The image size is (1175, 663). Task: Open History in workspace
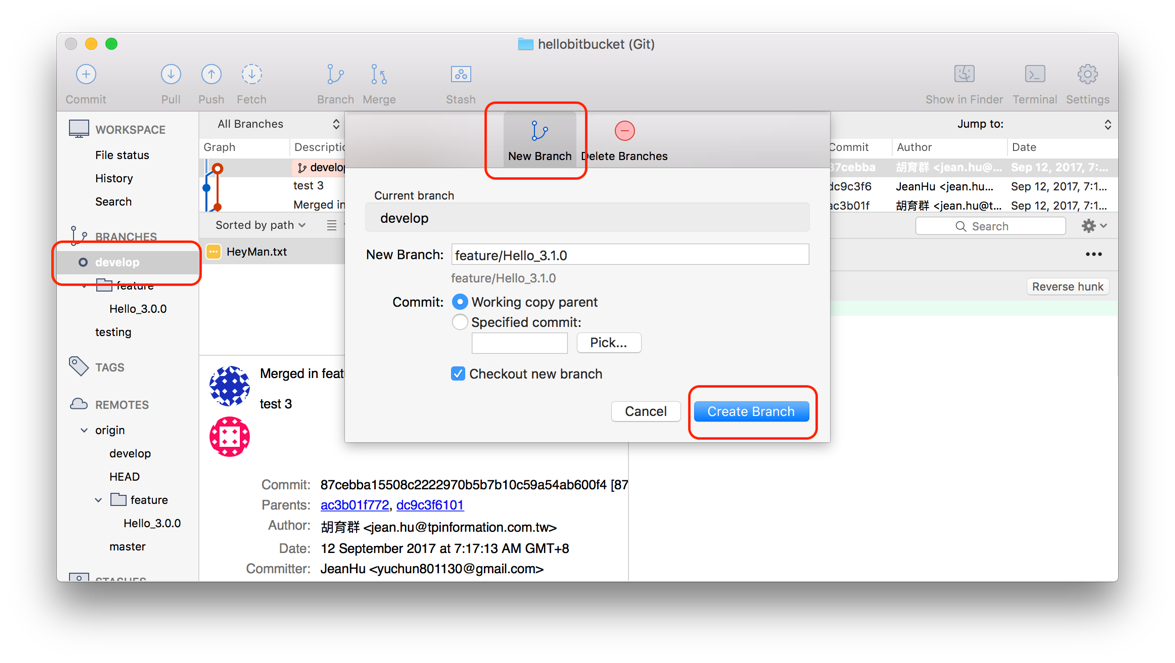pyautogui.click(x=114, y=178)
